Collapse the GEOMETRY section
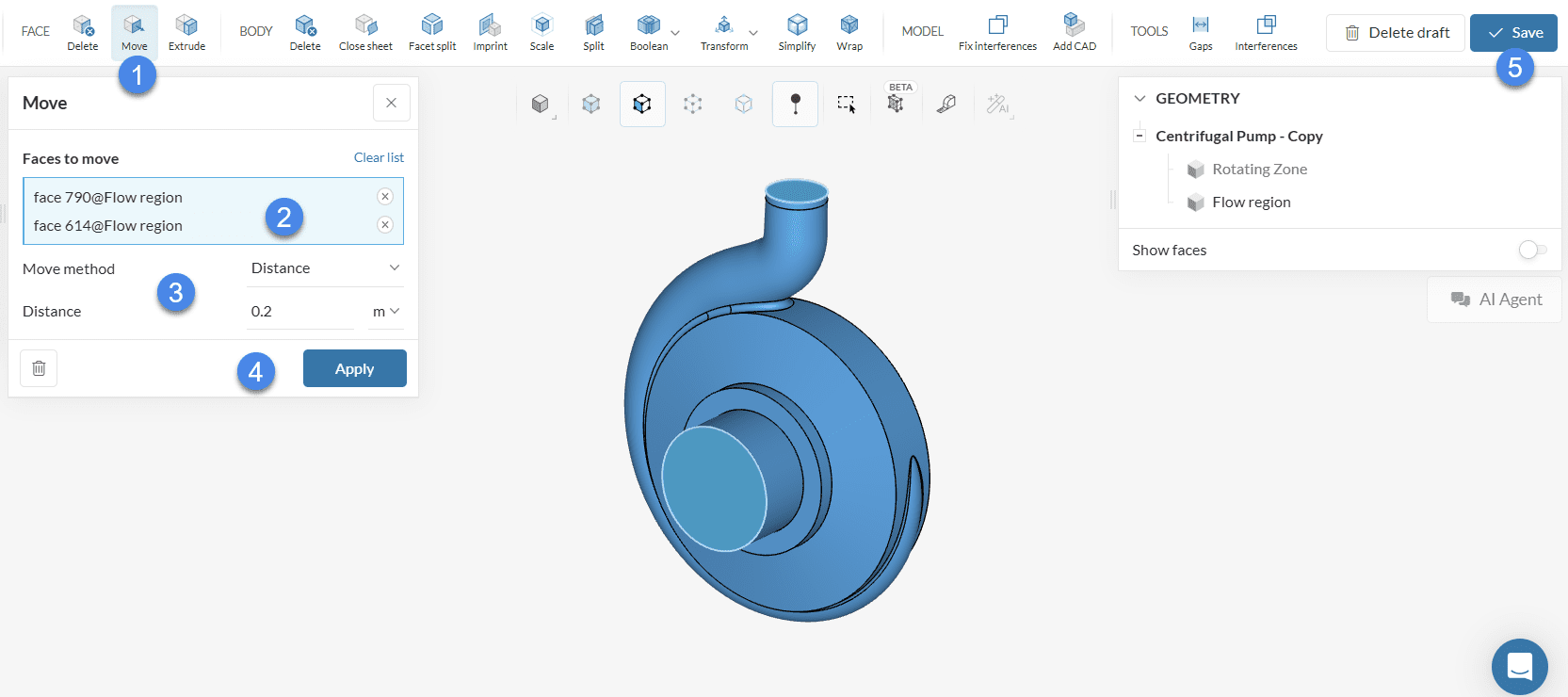The image size is (1568, 697). pos(1140,98)
